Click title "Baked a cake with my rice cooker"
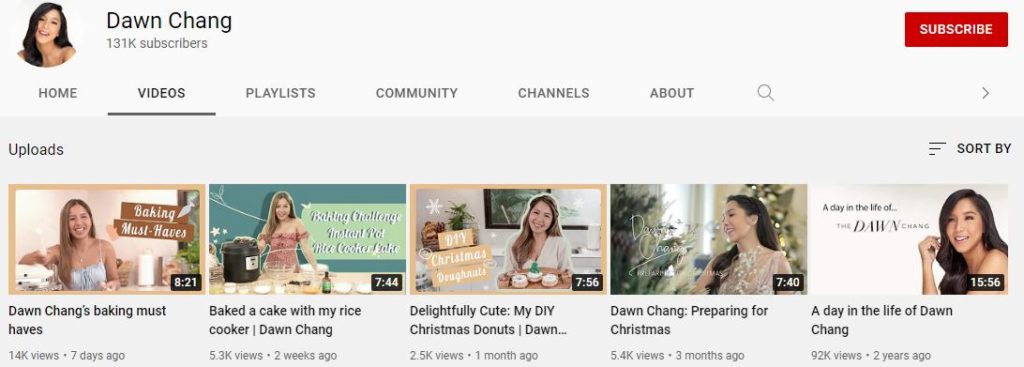Viewport: 1024px width, 367px height. (285, 320)
